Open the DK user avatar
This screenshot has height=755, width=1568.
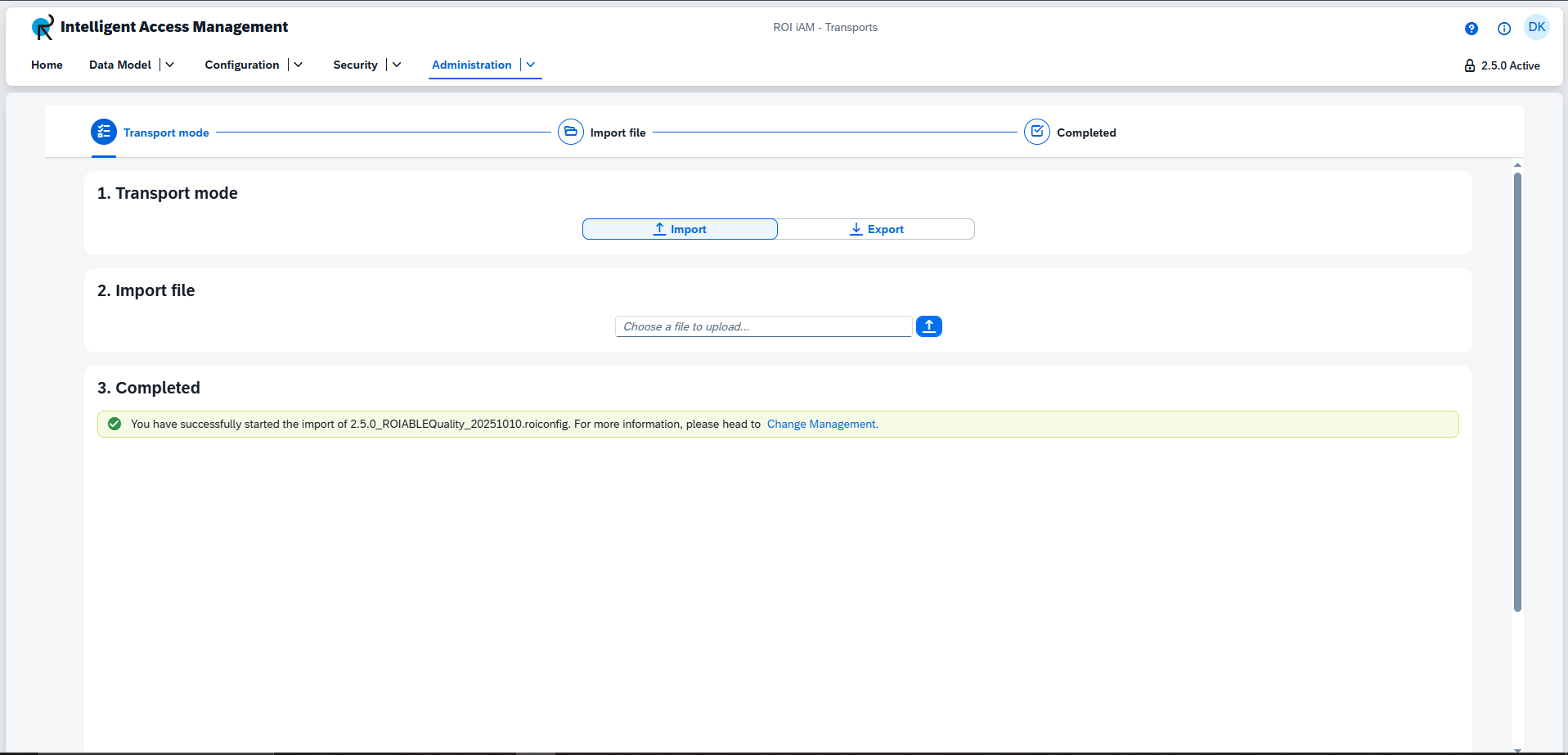click(x=1537, y=27)
